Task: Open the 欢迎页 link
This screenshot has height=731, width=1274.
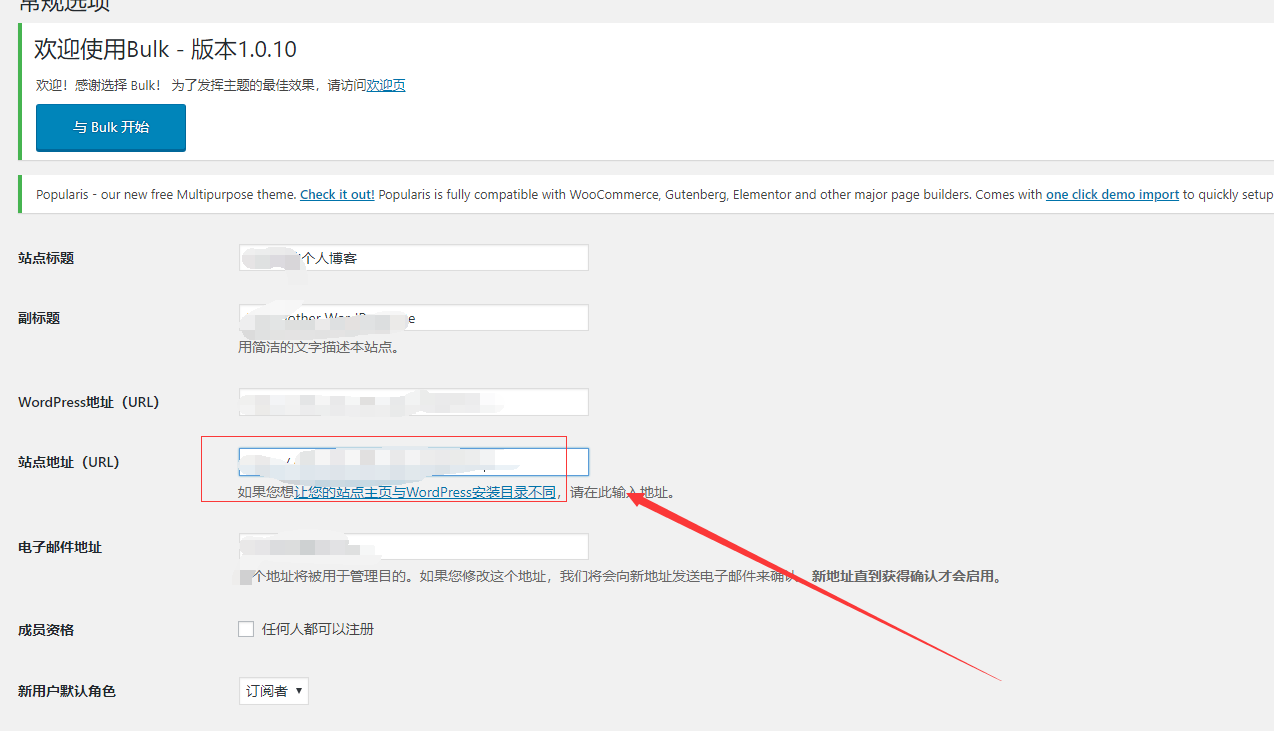Action: pyautogui.click(x=386, y=85)
